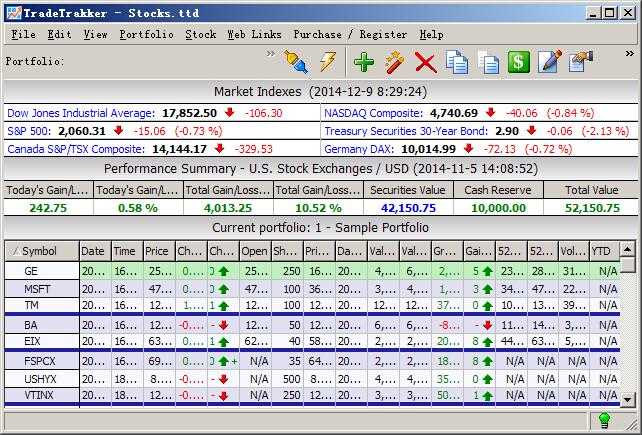Click the red X delete icon
The image size is (642, 435).
425,62
